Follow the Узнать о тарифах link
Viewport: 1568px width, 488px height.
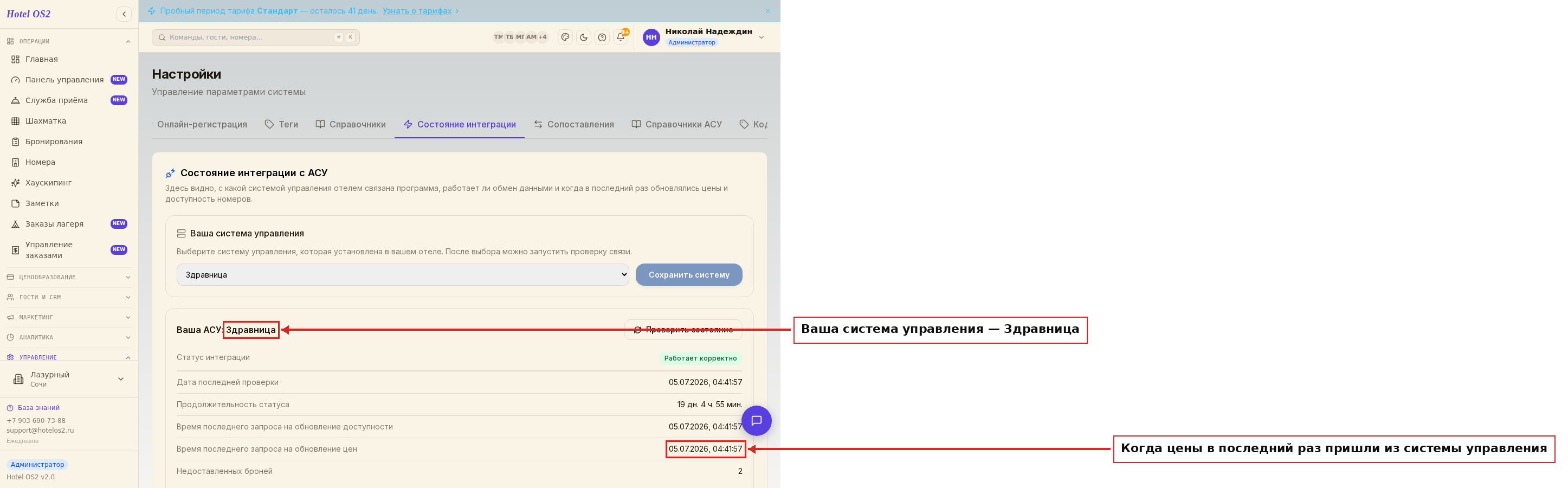417,11
